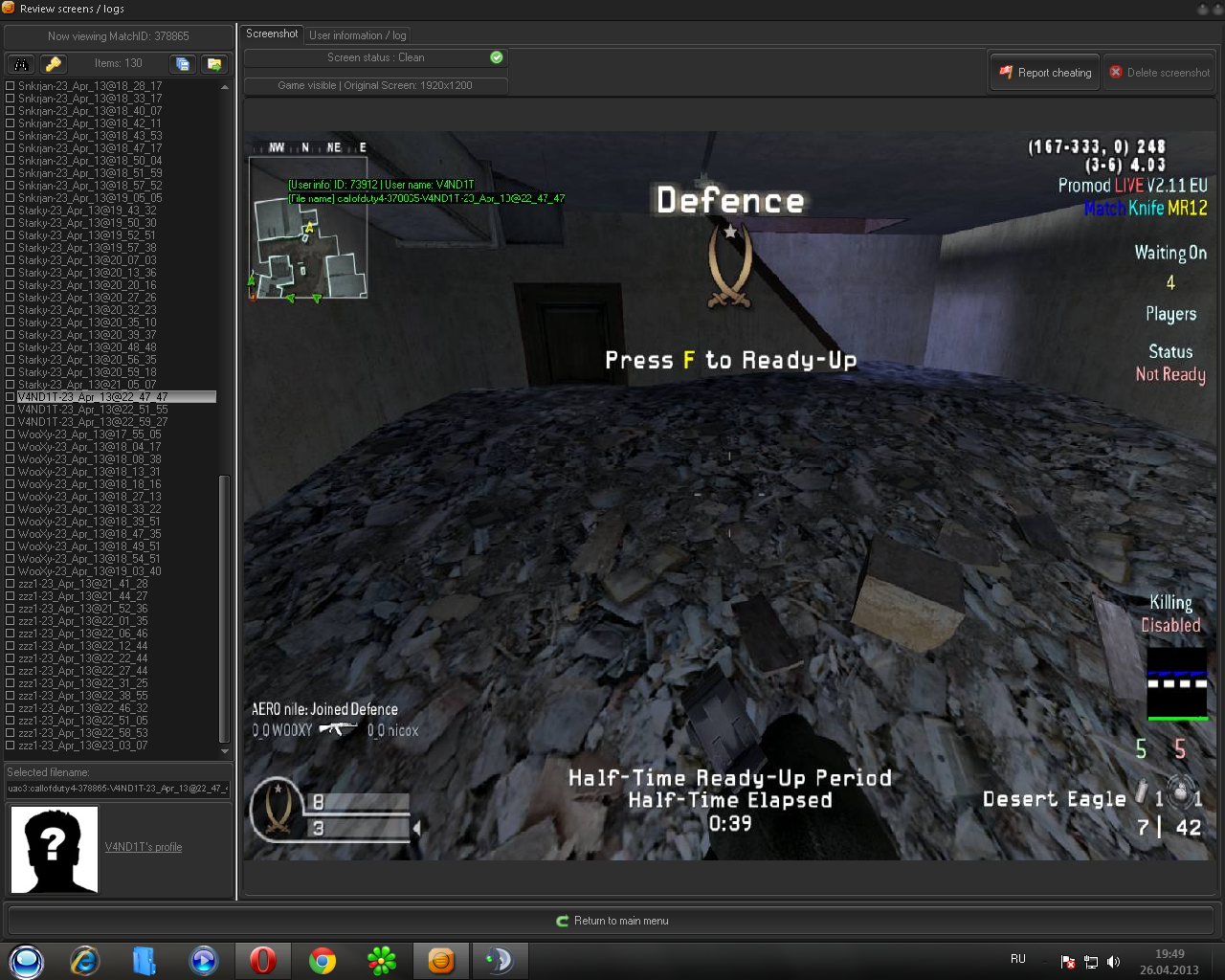The width and height of the screenshot is (1225, 980).
Task: Click Return to main menu
Action: pos(612,921)
